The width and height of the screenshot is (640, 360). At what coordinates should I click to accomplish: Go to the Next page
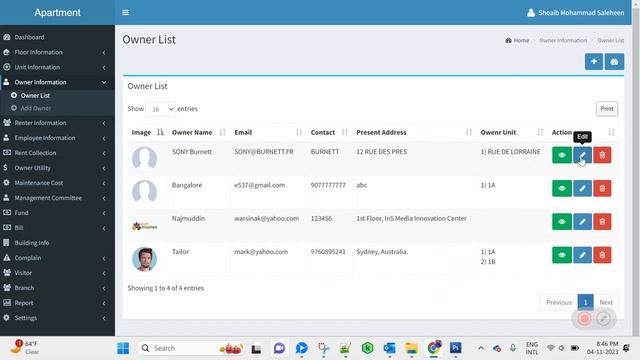(606, 302)
